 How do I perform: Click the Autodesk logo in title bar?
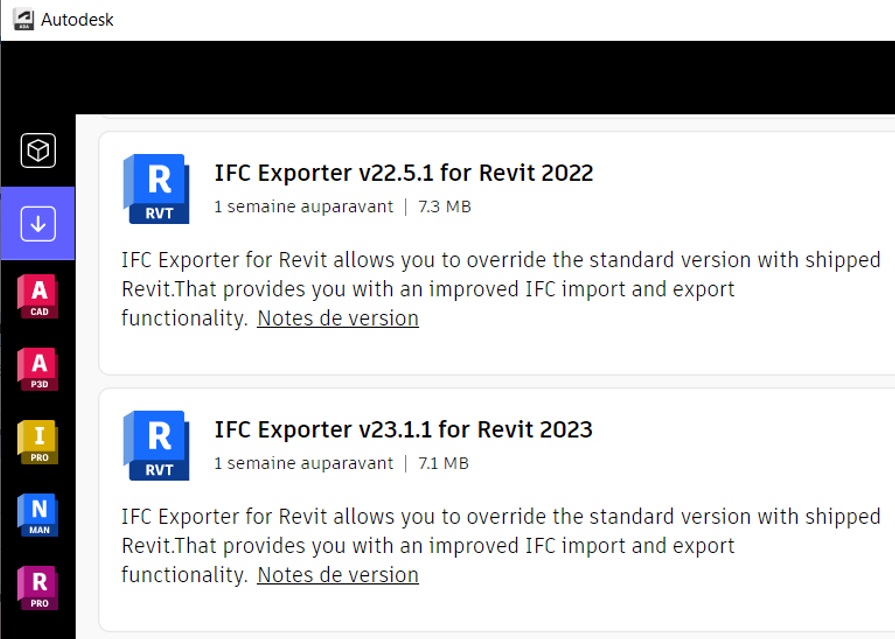(x=23, y=20)
